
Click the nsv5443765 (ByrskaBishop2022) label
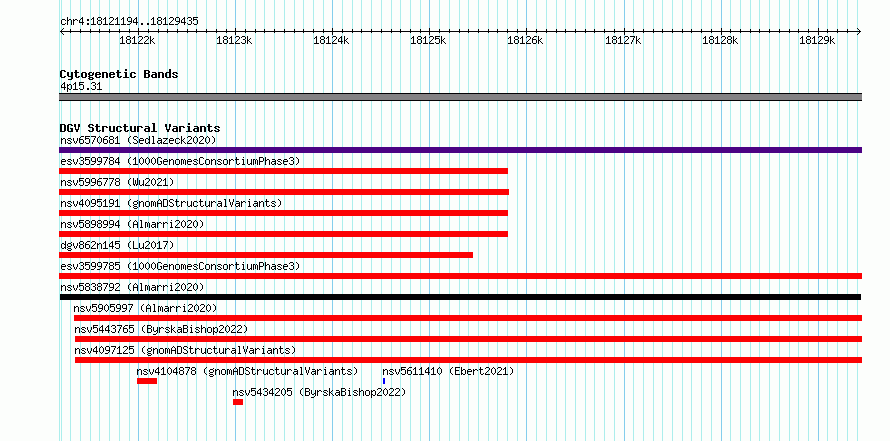point(161,329)
